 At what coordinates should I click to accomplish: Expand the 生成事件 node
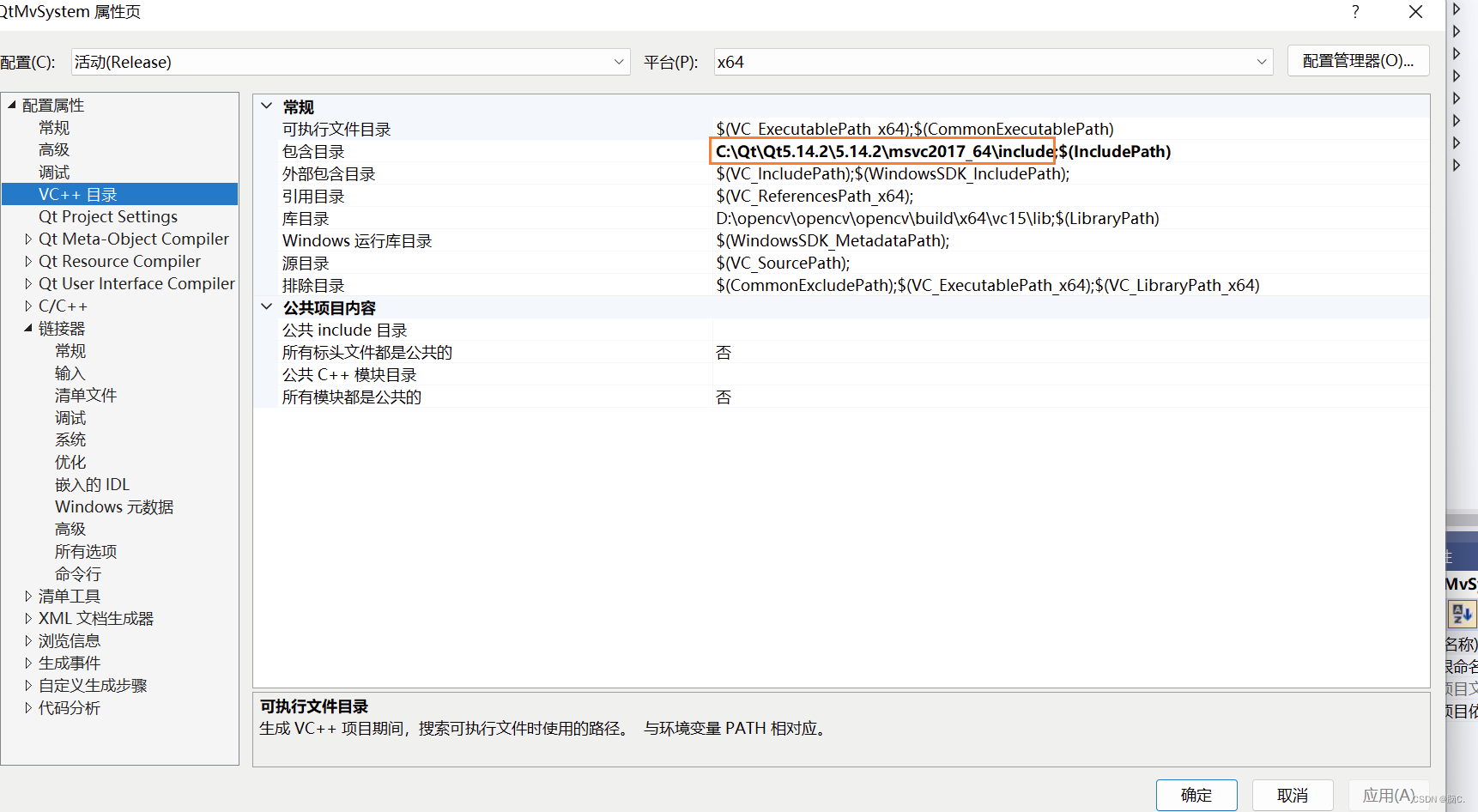(x=28, y=663)
